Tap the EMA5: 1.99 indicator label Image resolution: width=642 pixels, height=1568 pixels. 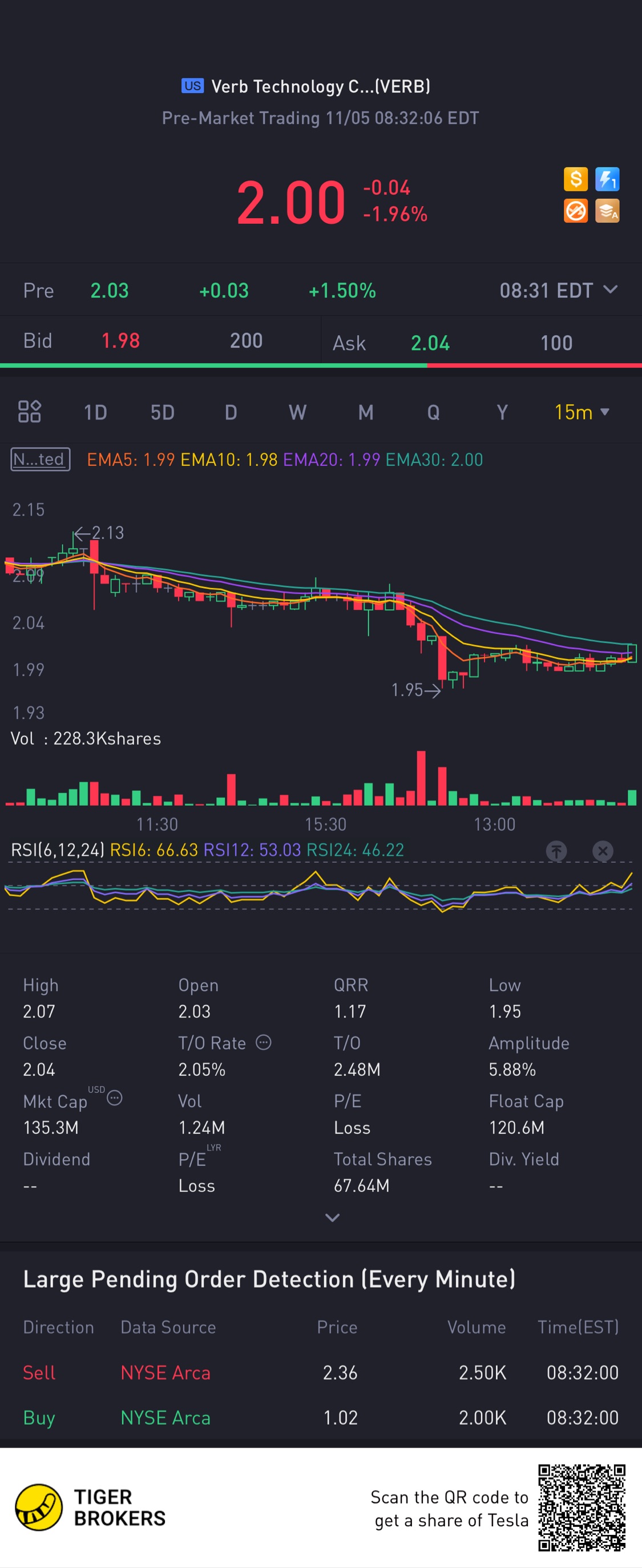coord(131,460)
